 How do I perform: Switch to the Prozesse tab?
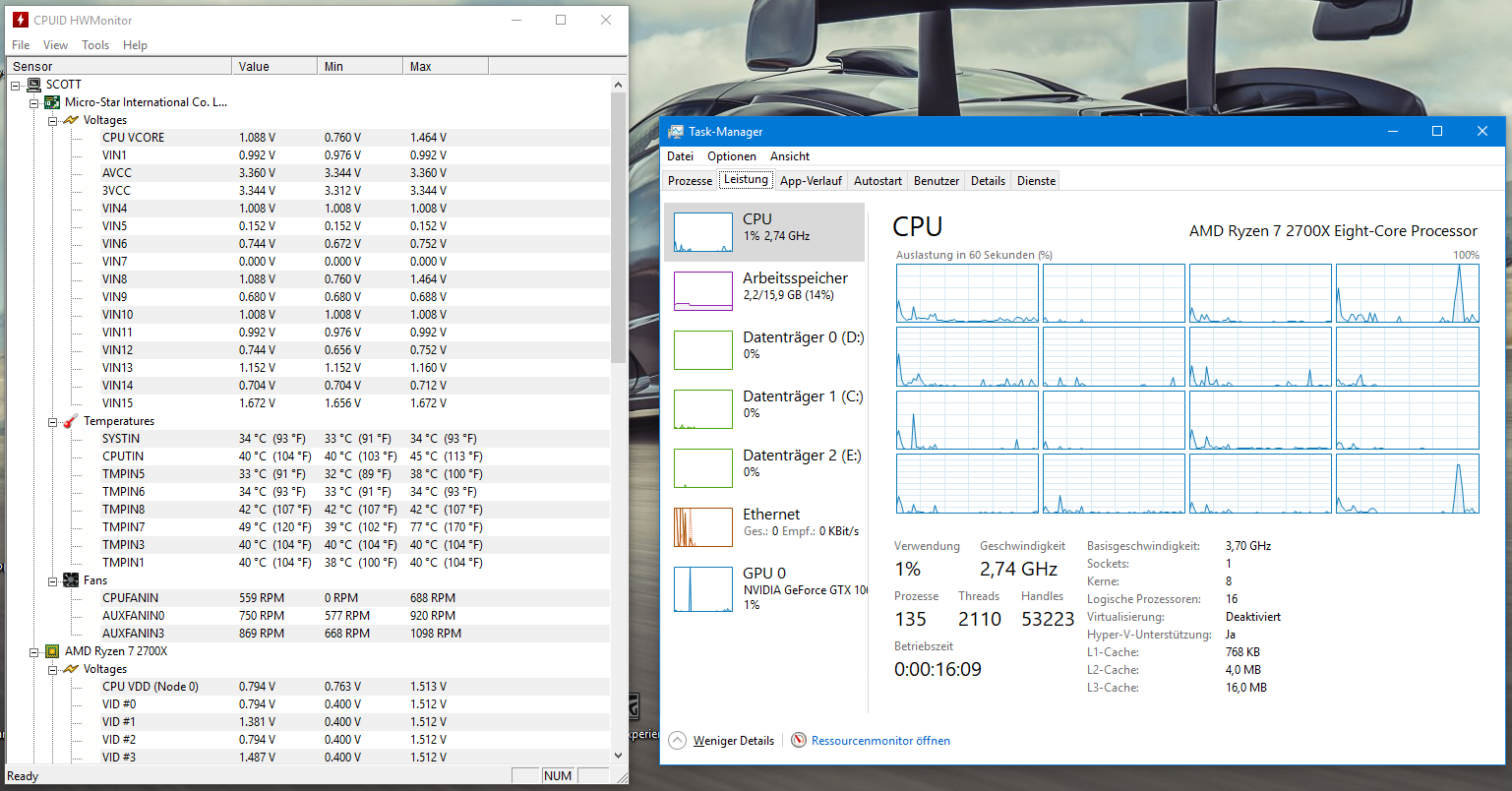point(690,181)
